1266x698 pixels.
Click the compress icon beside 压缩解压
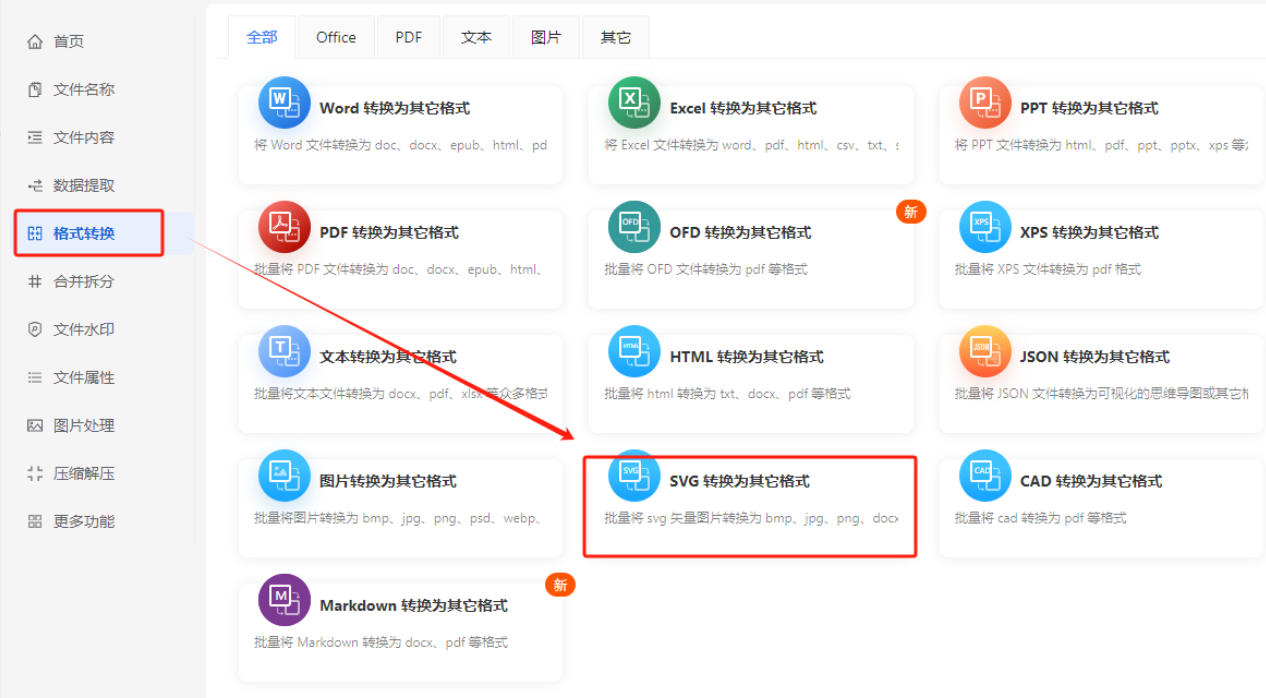(35, 474)
